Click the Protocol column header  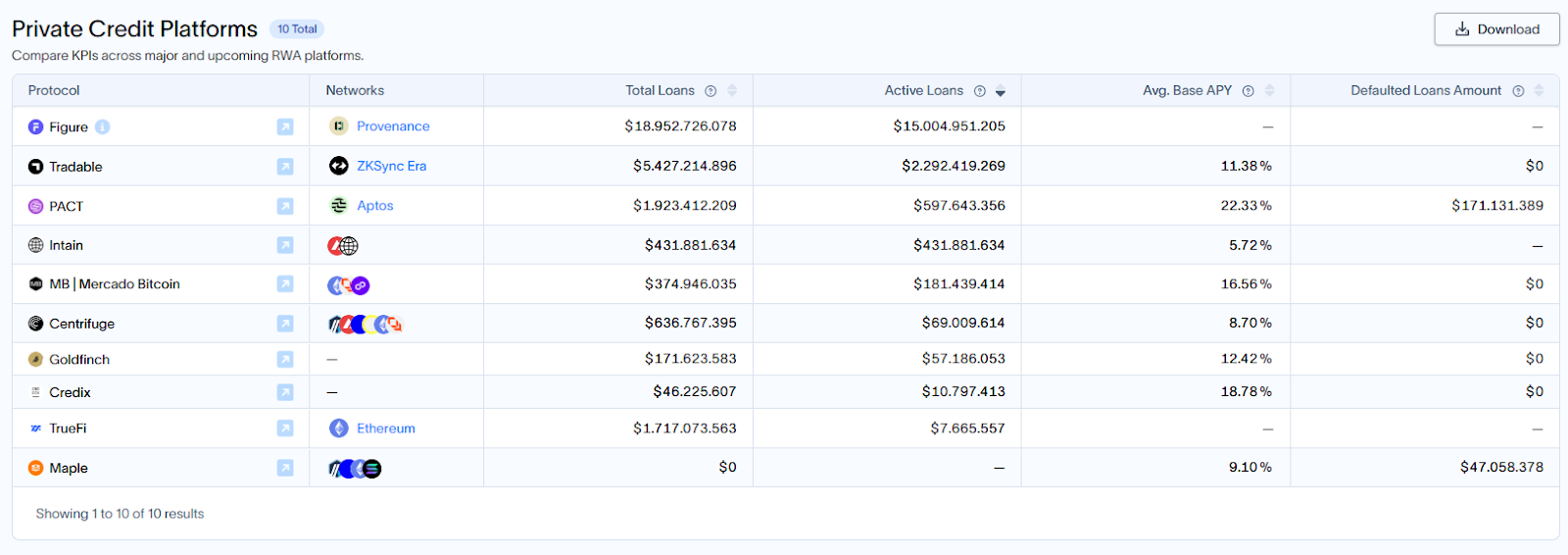point(54,90)
